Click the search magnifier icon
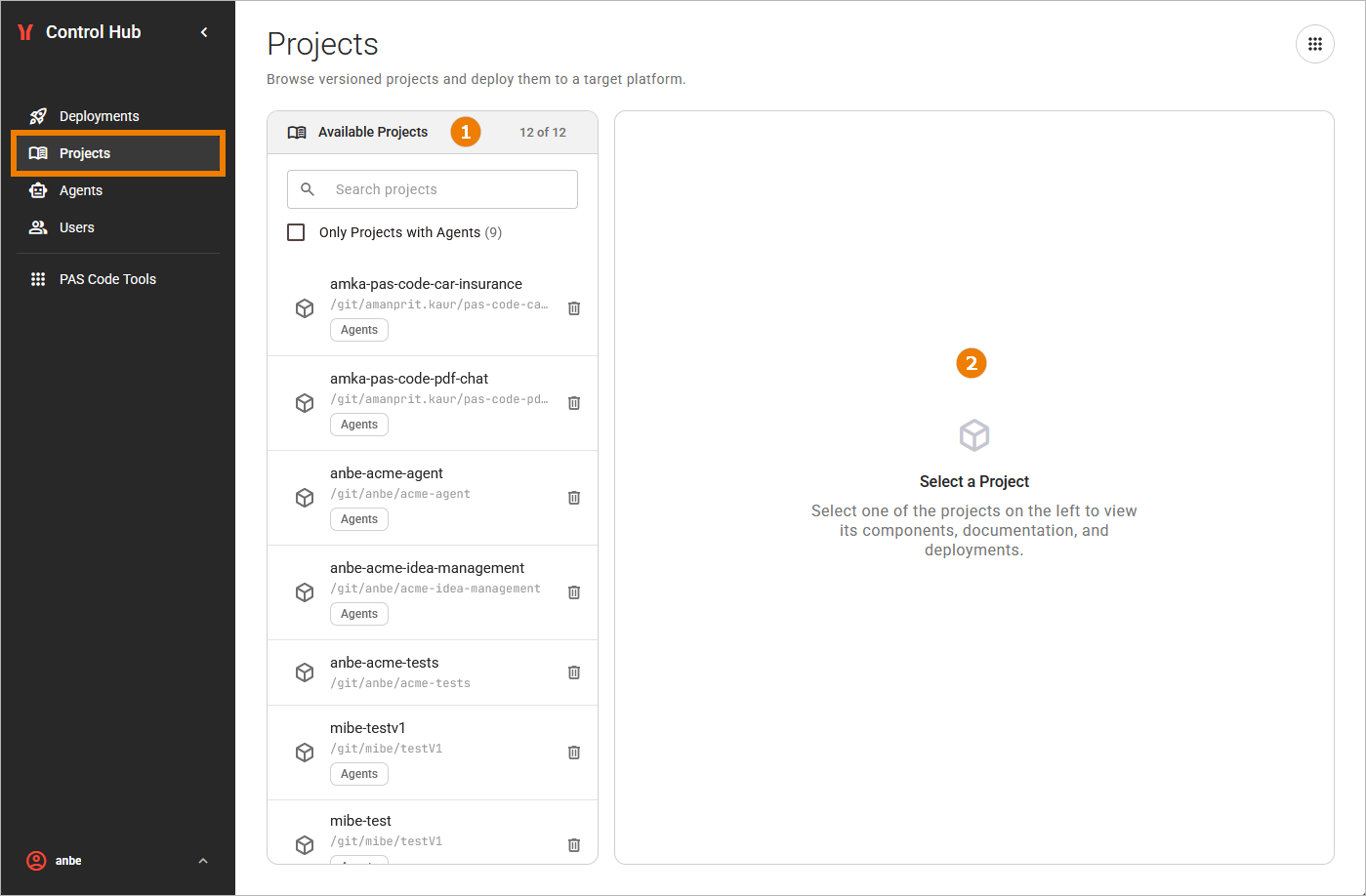The image size is (1366, 896). (308, 189)
